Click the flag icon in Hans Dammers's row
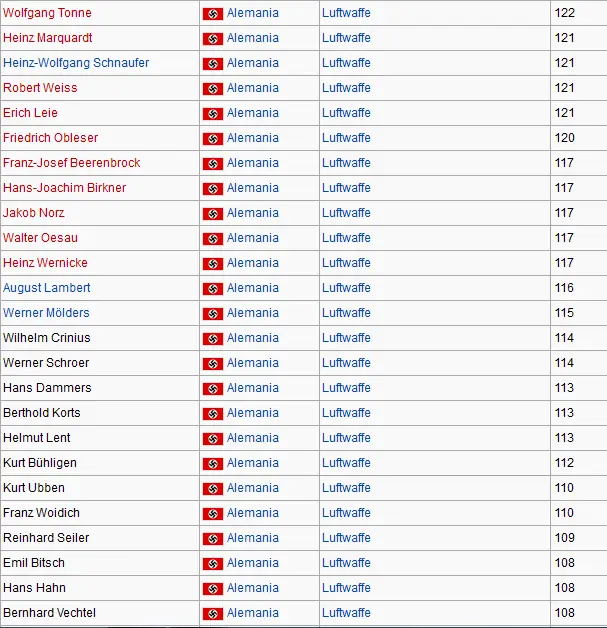The height and width of the screenshot is (628, 607). 213,389
